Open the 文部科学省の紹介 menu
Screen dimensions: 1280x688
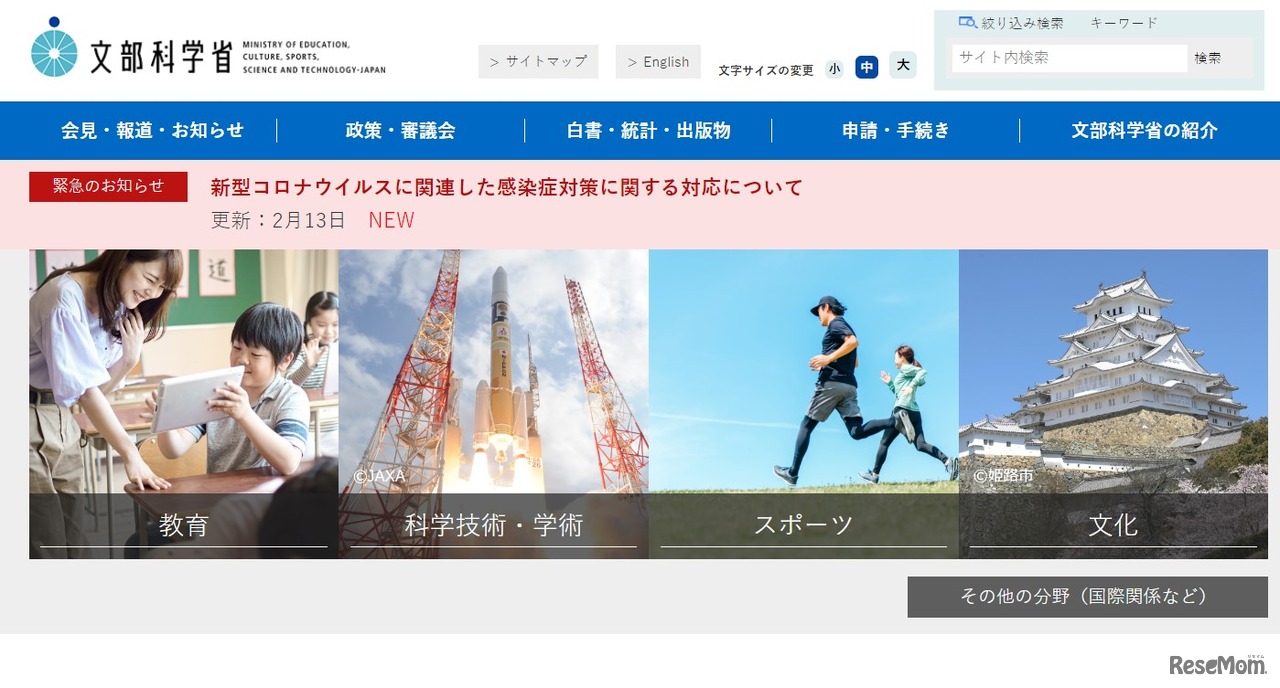click(1144, 130)
